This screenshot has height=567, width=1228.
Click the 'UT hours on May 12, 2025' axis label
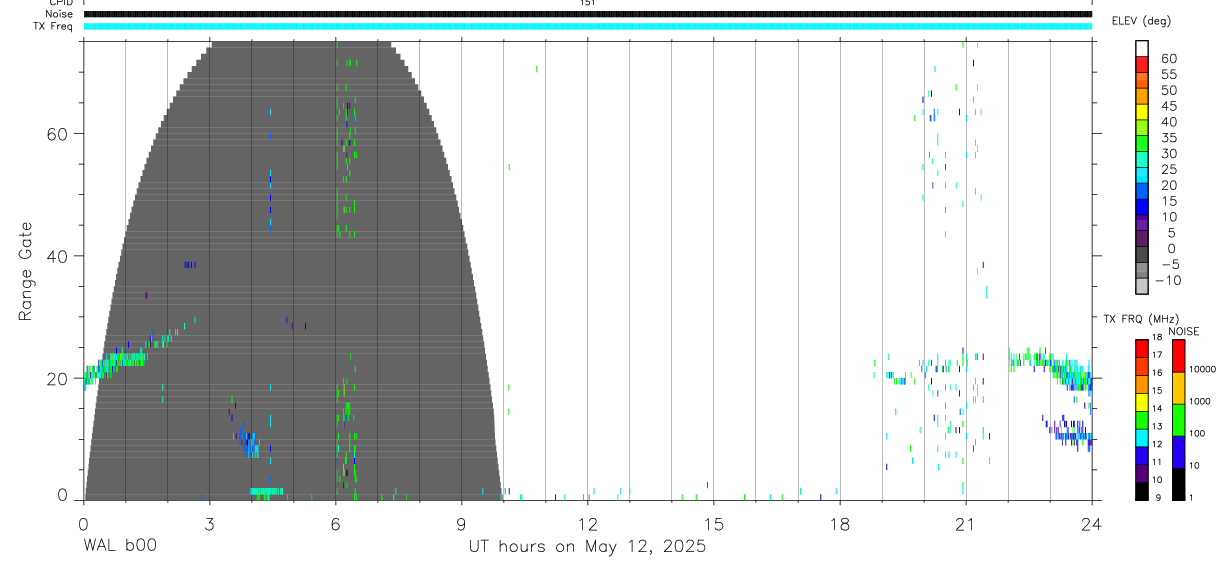tap(587, 547)
